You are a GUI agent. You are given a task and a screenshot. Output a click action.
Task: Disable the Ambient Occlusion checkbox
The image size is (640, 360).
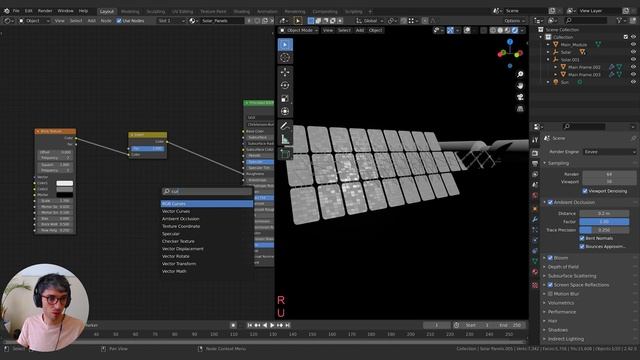(550, 202)
